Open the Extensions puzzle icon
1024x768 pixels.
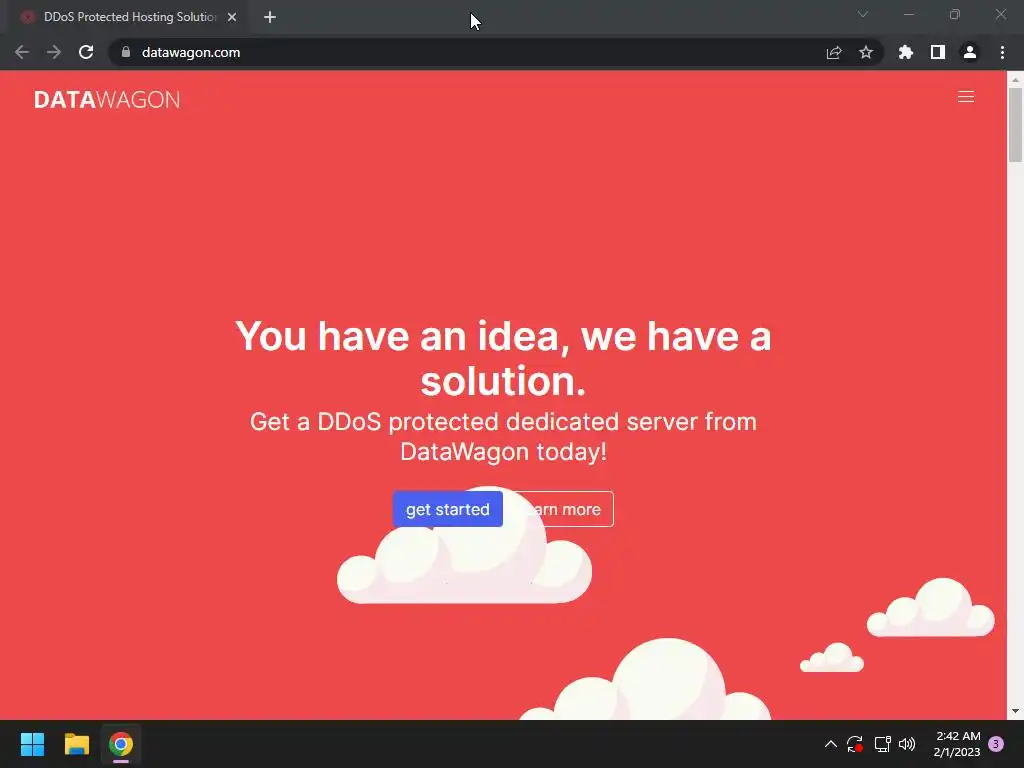906,52
